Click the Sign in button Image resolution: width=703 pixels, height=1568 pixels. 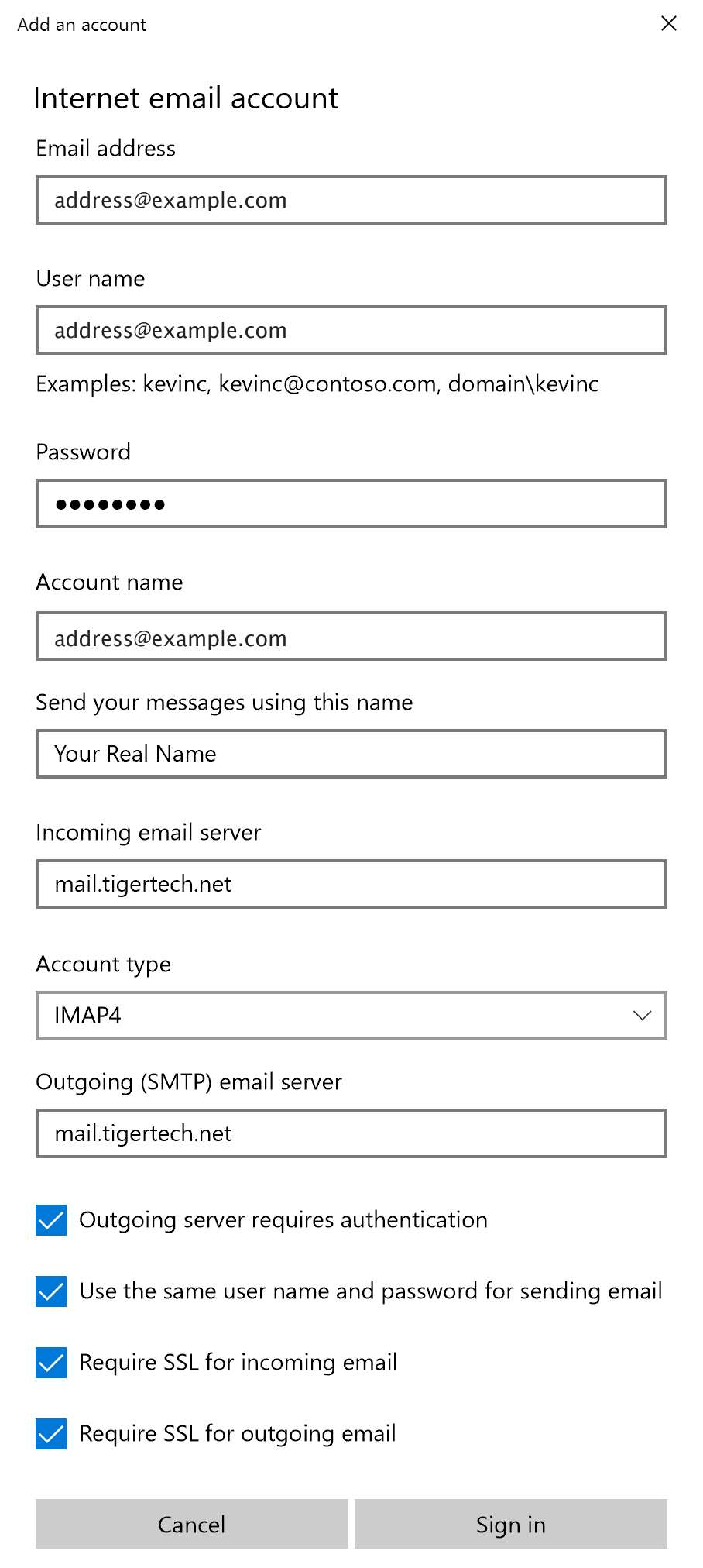coord(510,1524)
